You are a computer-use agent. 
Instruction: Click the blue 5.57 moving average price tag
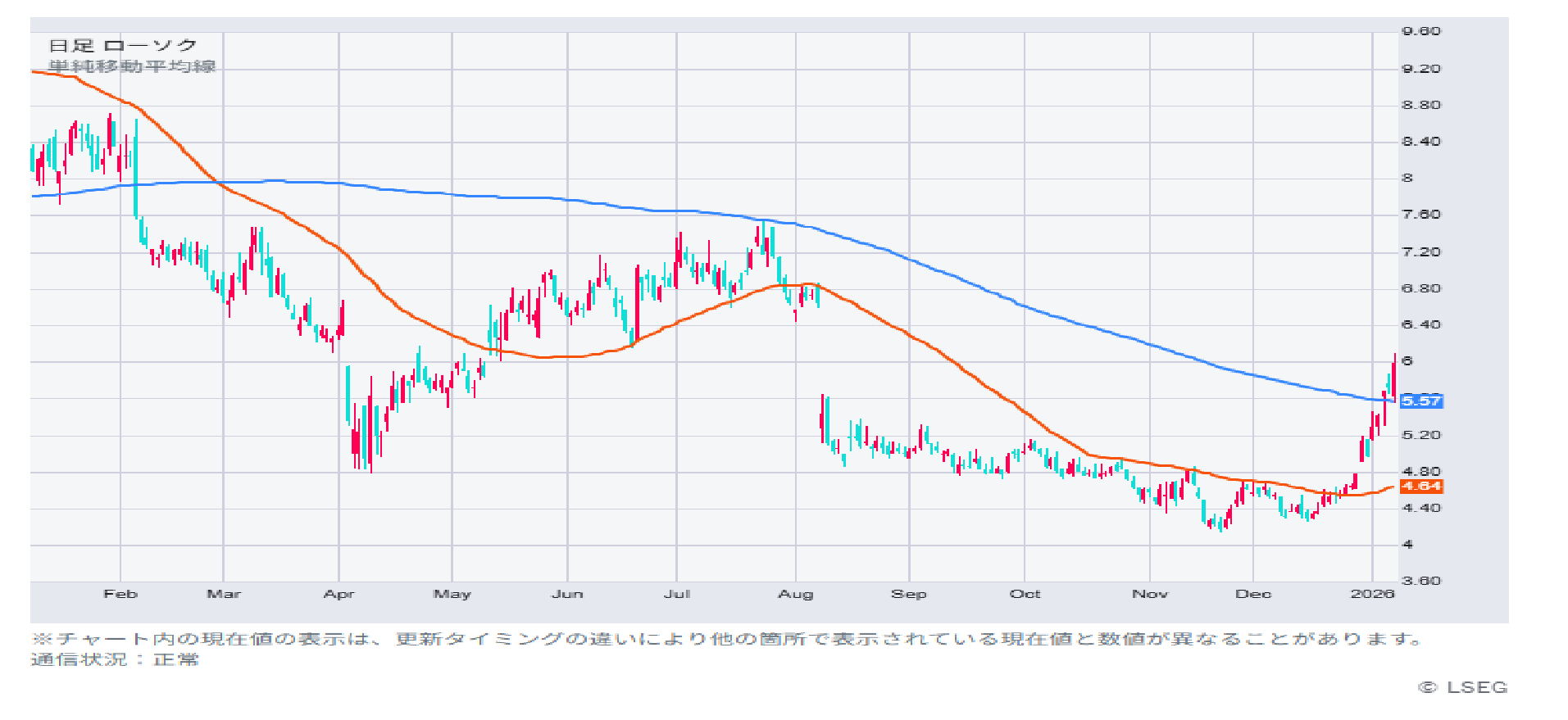pos(1420,401)
